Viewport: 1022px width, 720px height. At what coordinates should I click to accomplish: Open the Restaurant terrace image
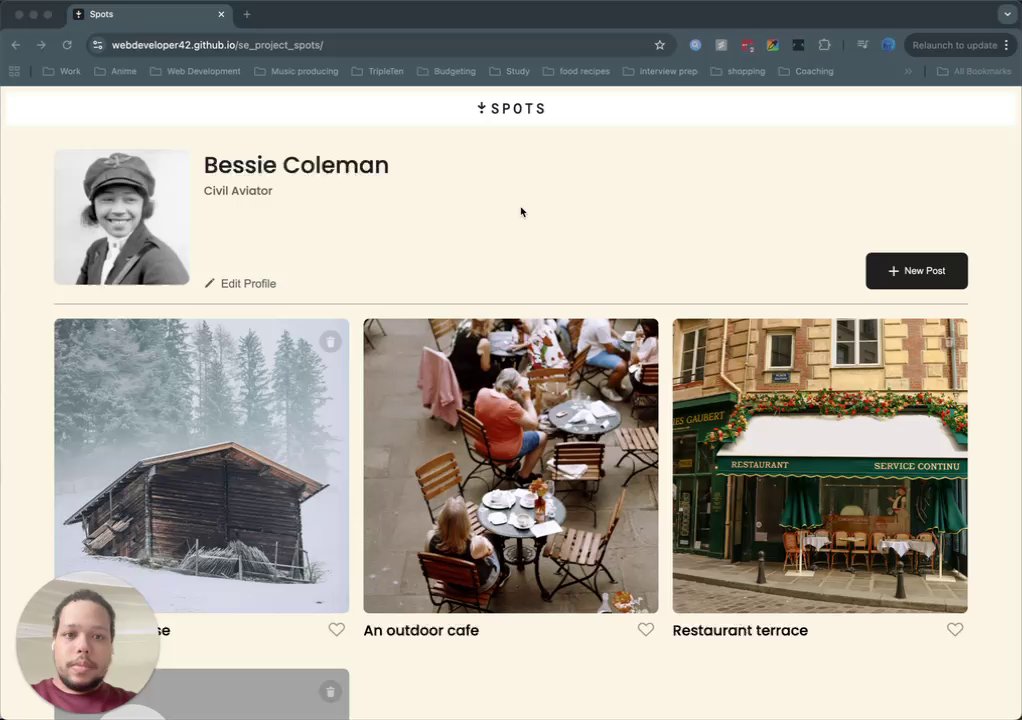pos(820,466)
